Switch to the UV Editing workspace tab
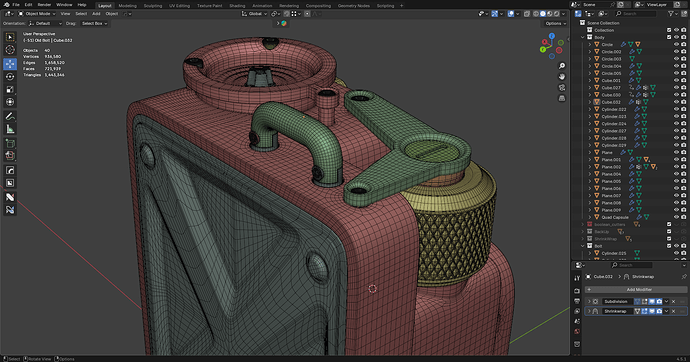This screenshot has height=362, width=690. [180, 6]
